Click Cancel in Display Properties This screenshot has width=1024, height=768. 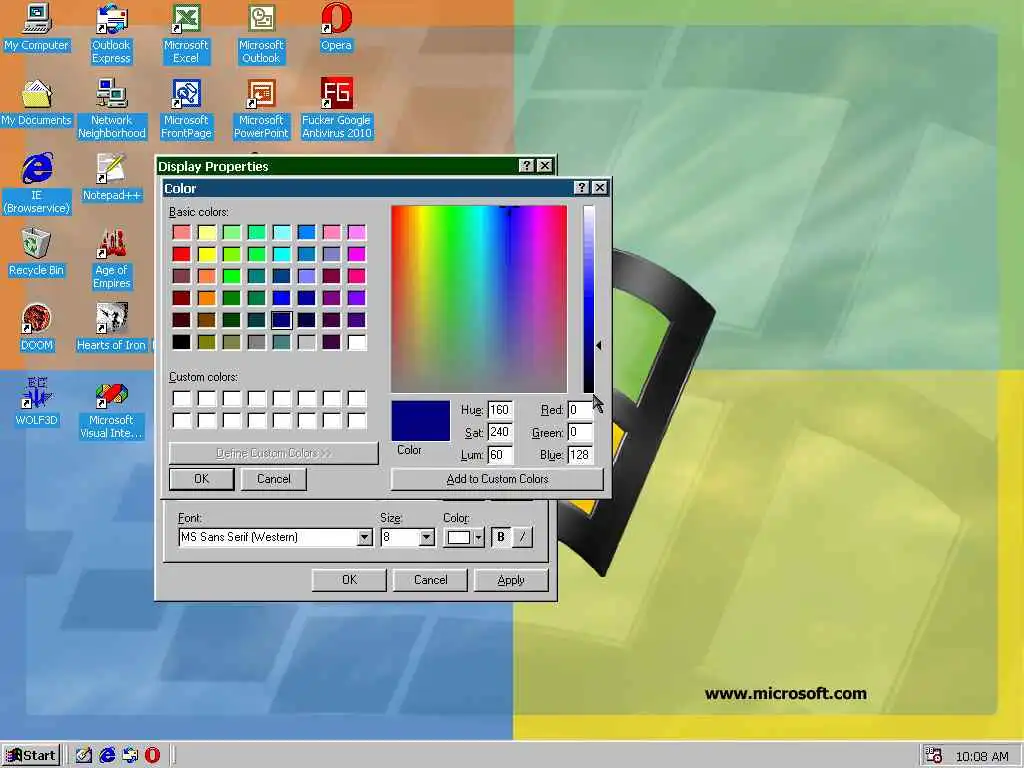(x=430, y=580)
